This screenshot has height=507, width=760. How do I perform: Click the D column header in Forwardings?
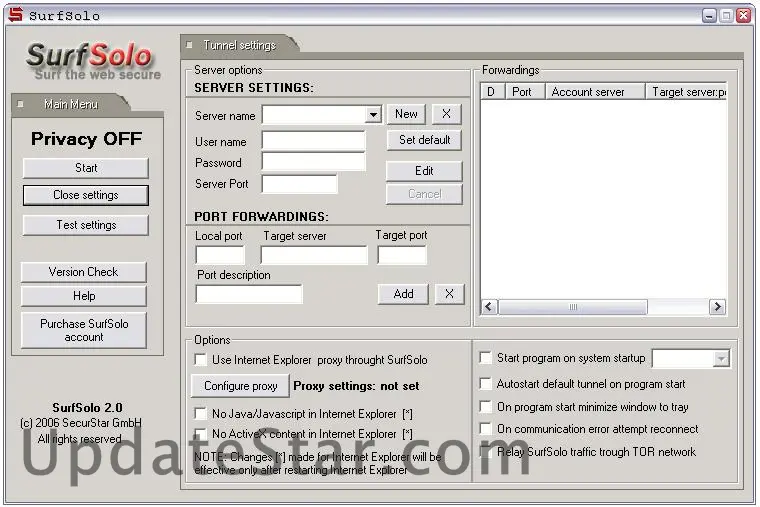click(x=492, y=92)
